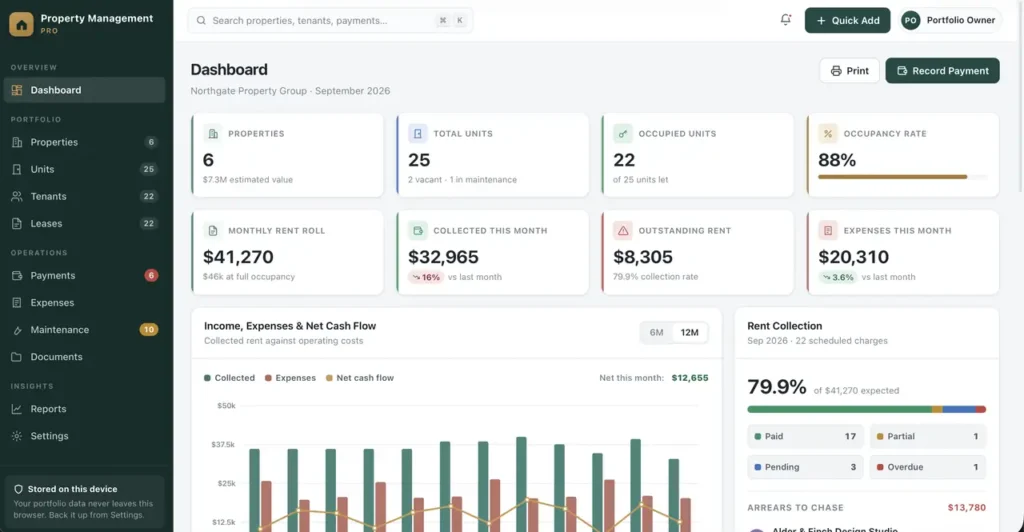Click the yellow 10 badge on Maintenance
Viewport: 1024px width, 532px height.
[149, 330]
